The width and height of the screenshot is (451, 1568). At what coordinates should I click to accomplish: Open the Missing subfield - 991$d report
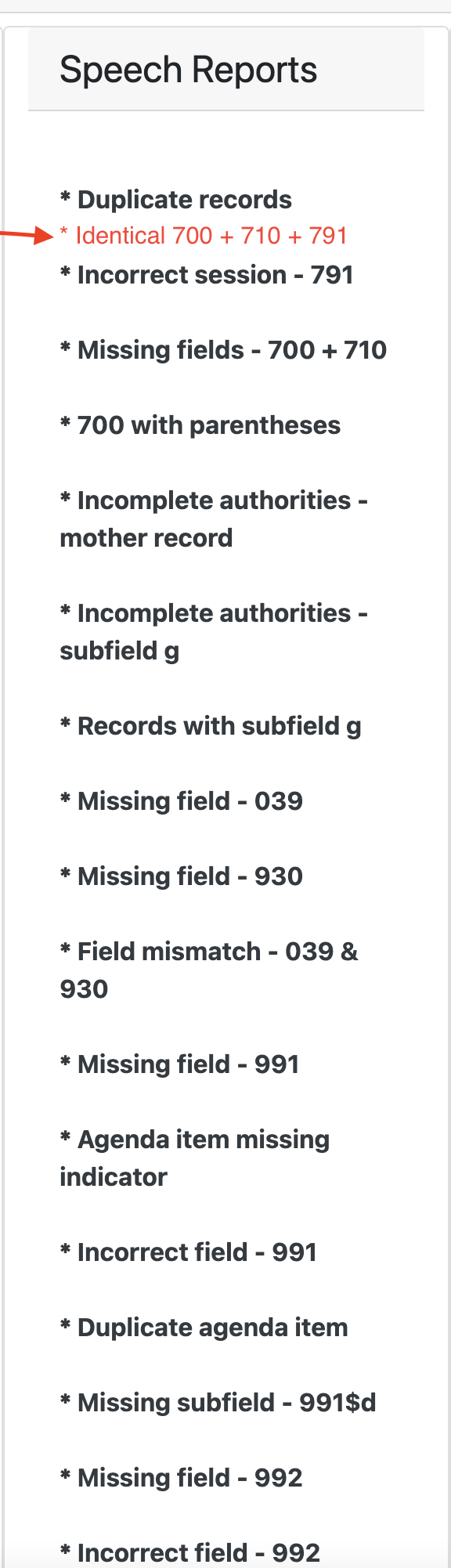[x=217, y=1403]
